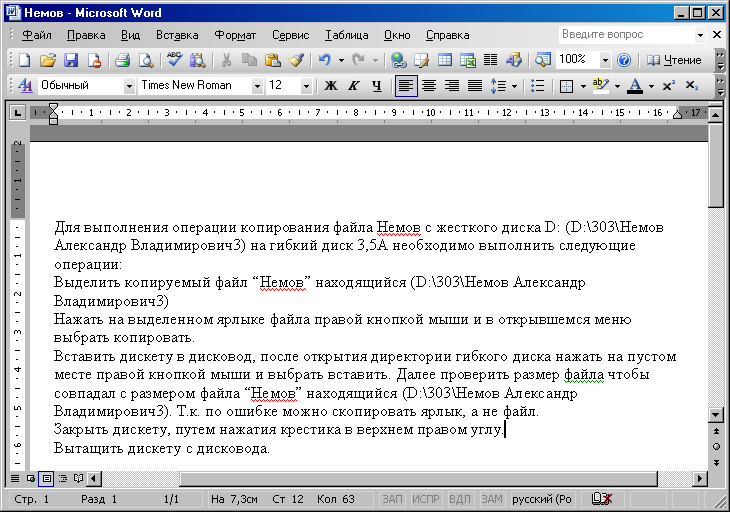Open the Формат menu

click(x=235, y=35)
